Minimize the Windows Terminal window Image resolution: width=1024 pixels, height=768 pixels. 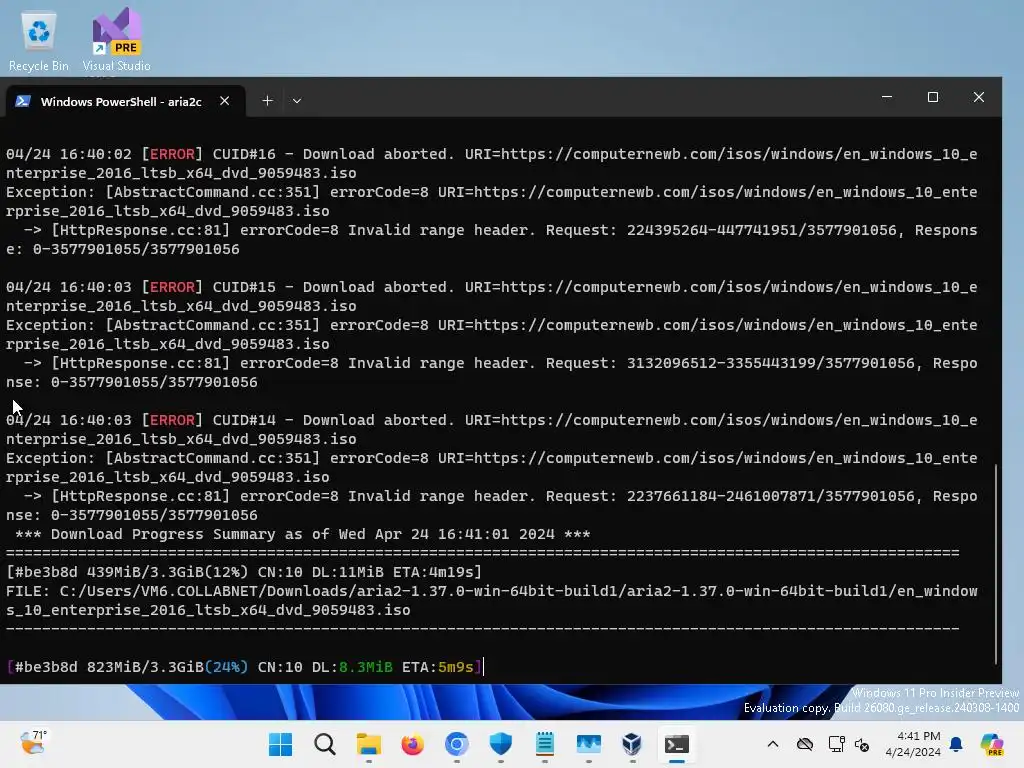[887, 97]
